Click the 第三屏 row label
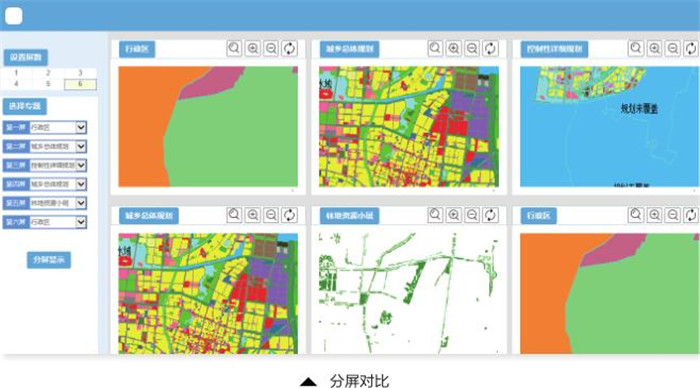700x388 pixels. [x=16, y=165]
